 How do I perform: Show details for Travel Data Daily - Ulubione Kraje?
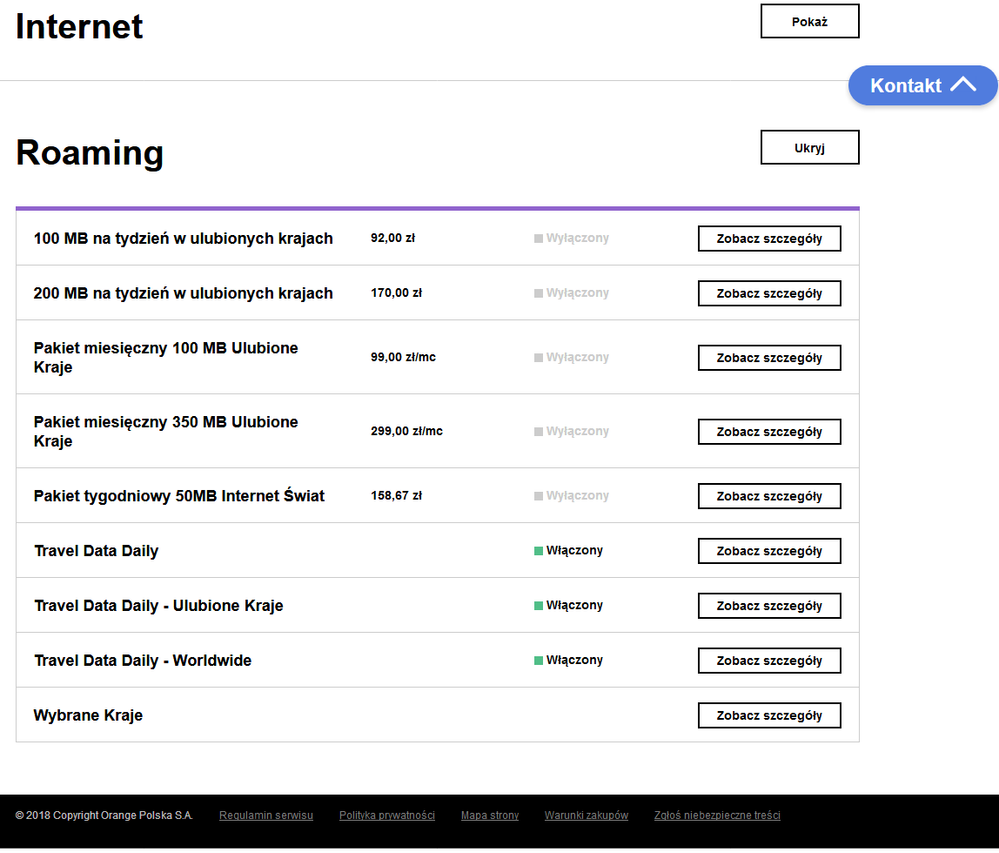768,606
